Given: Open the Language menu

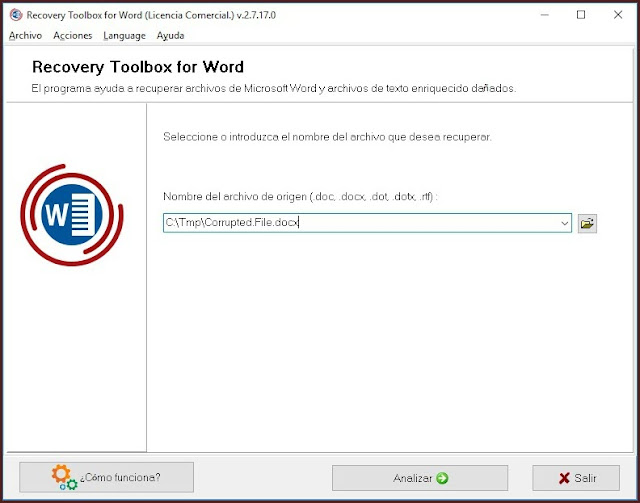Looking at the screenshot, I should [x=124, y=36].
